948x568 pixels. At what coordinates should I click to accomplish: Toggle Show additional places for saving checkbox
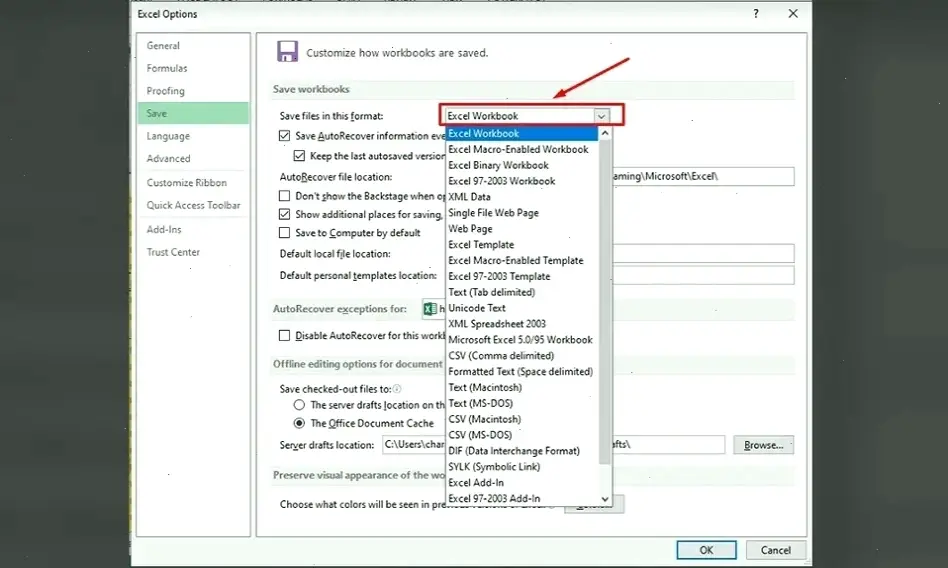284,214
